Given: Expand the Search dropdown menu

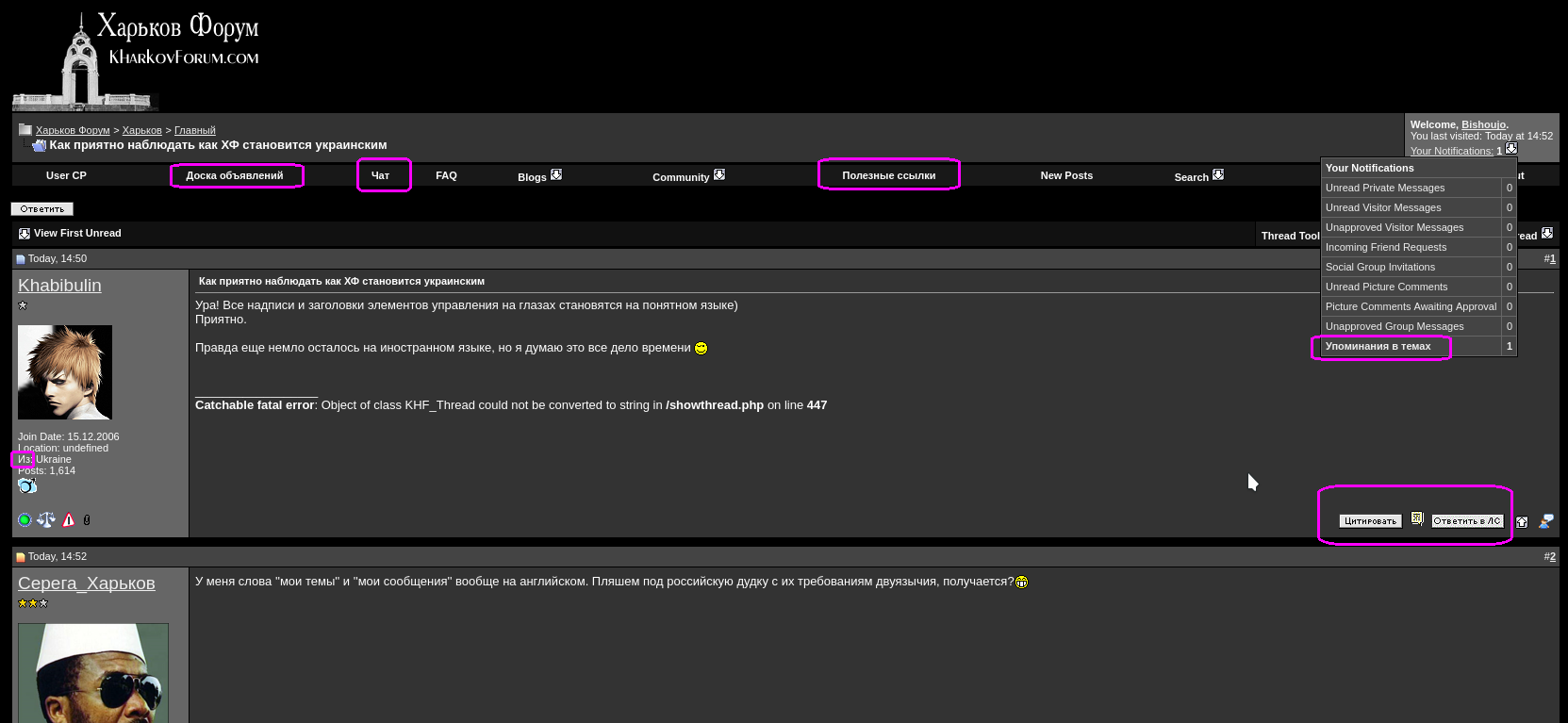Looking at the screenshot, I should click(x=1218, y=174).
